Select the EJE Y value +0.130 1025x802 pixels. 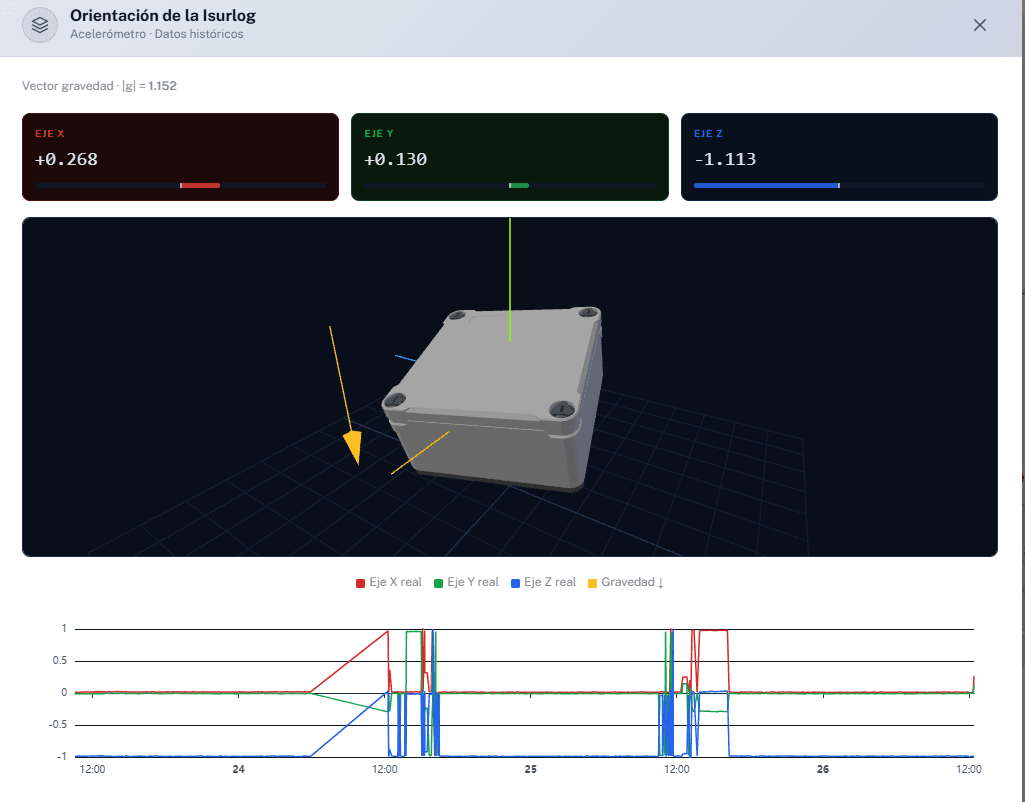coord(395,159)
